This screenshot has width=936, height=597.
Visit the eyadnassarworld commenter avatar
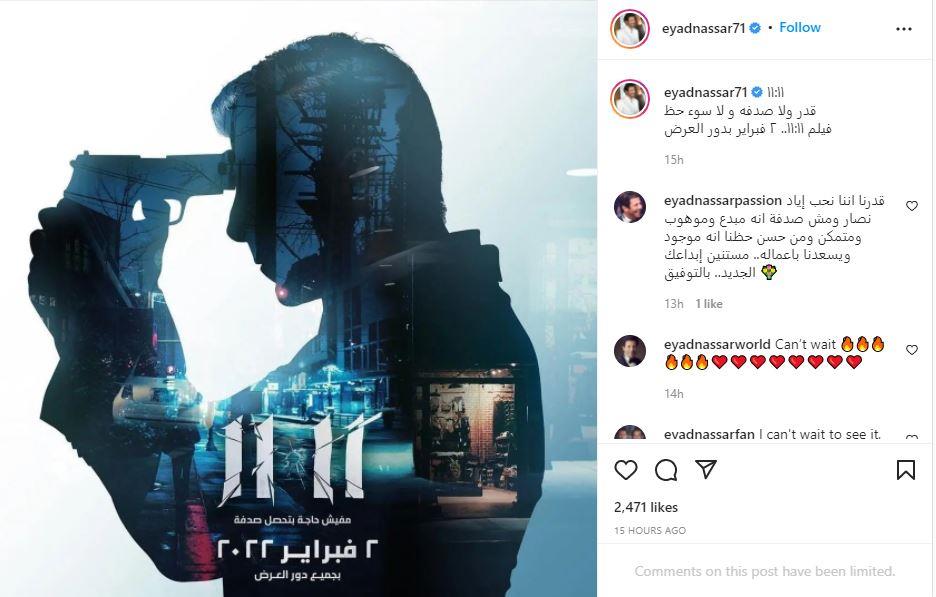630,350
